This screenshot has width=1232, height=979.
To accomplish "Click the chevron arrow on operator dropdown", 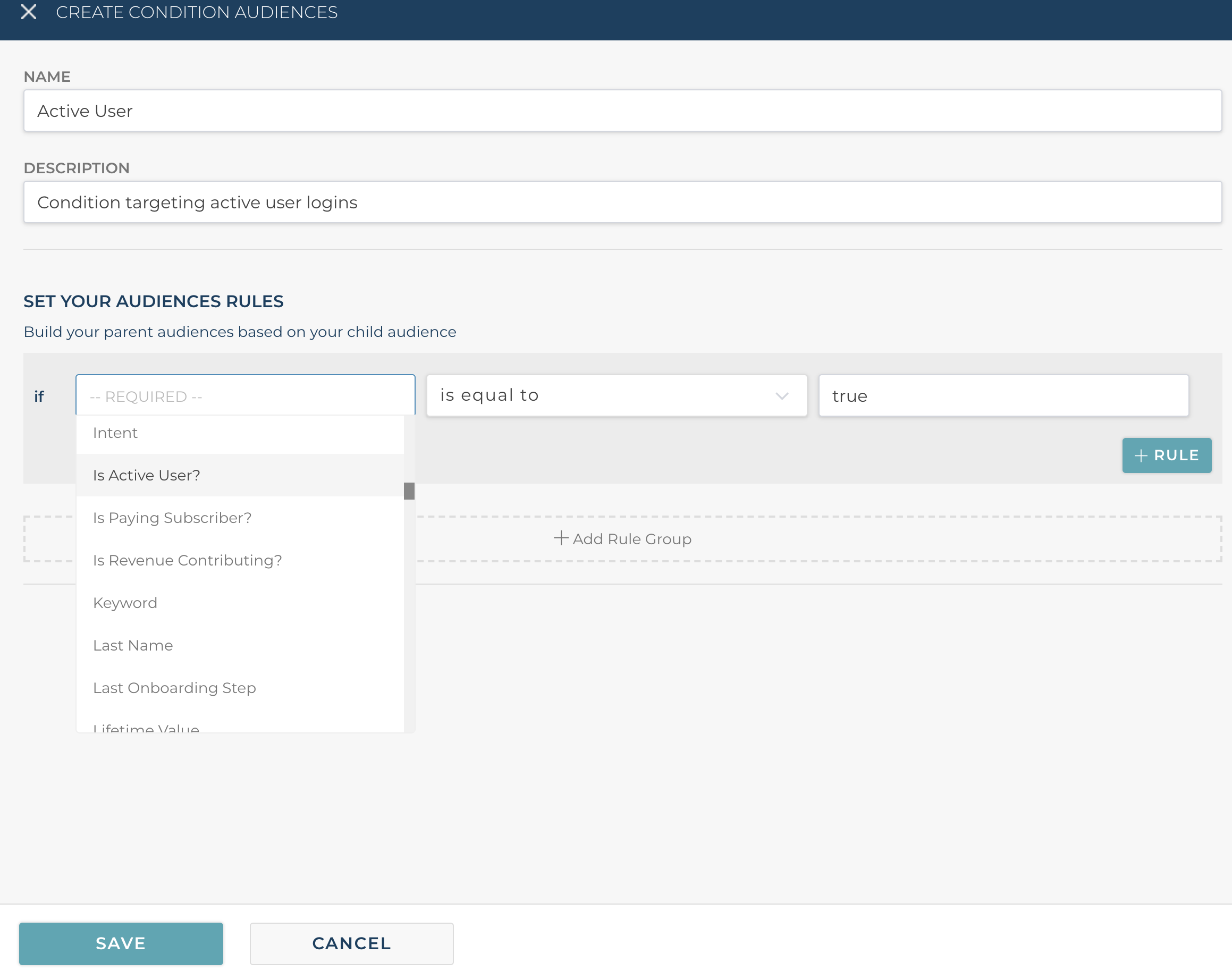I will [782, 395].
